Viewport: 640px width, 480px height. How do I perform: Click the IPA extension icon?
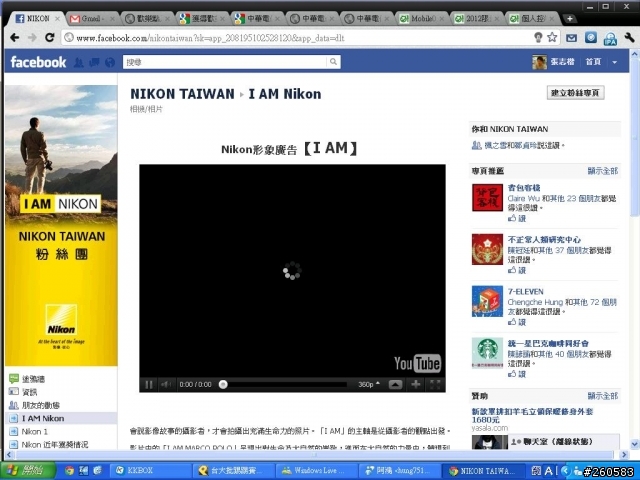click(x=610, y=38)
